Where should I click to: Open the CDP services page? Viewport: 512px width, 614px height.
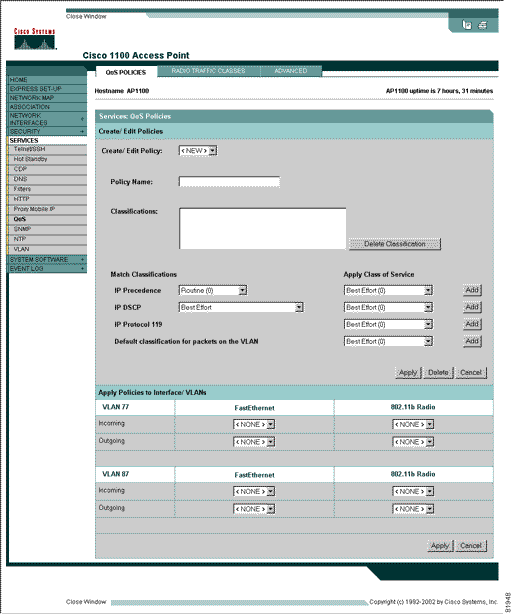[47, 169]
